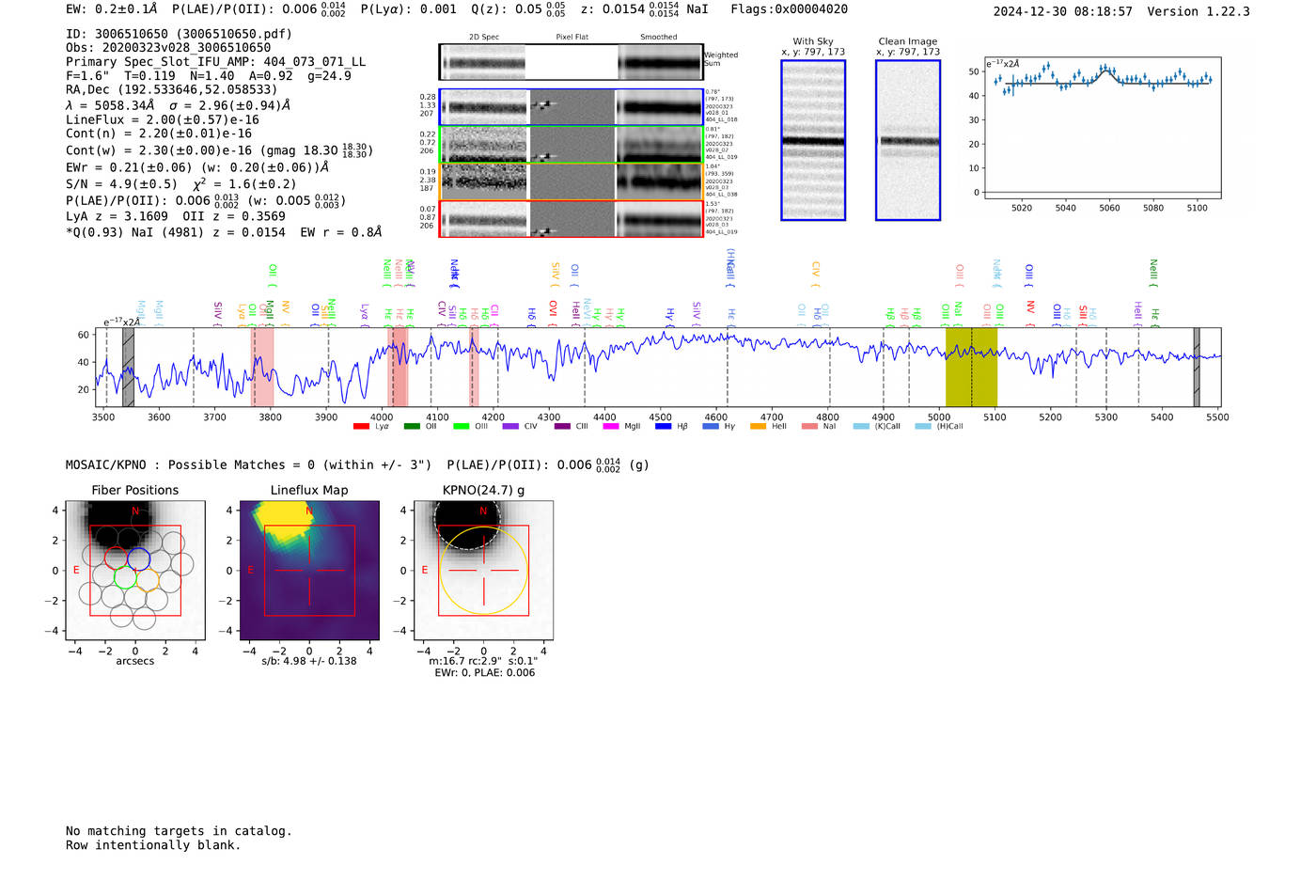The image size is (1316, 896).
Task: Click the header EW: 0.2±0.1Å text
Action: (x=112, y=9)
